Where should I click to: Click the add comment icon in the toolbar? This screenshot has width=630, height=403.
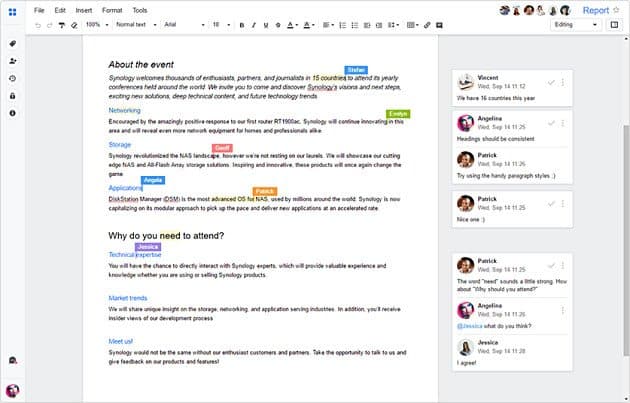(x=439, y=25)
